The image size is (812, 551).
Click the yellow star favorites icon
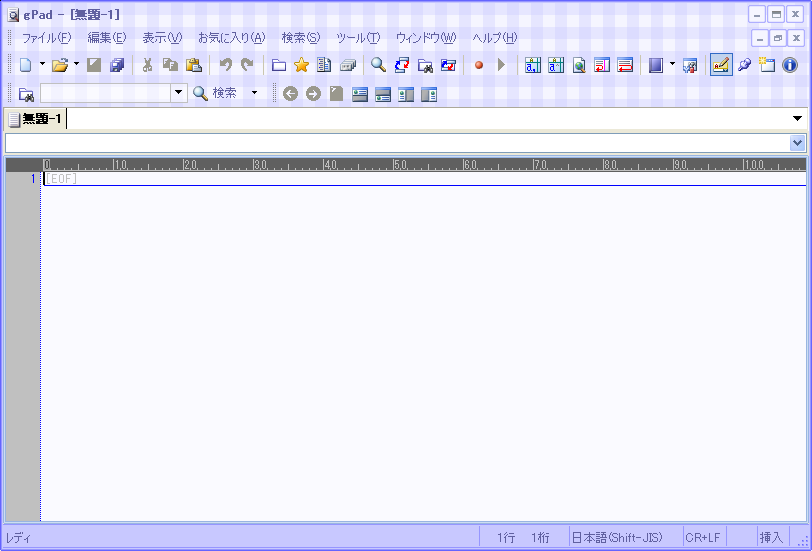[301, 65]
